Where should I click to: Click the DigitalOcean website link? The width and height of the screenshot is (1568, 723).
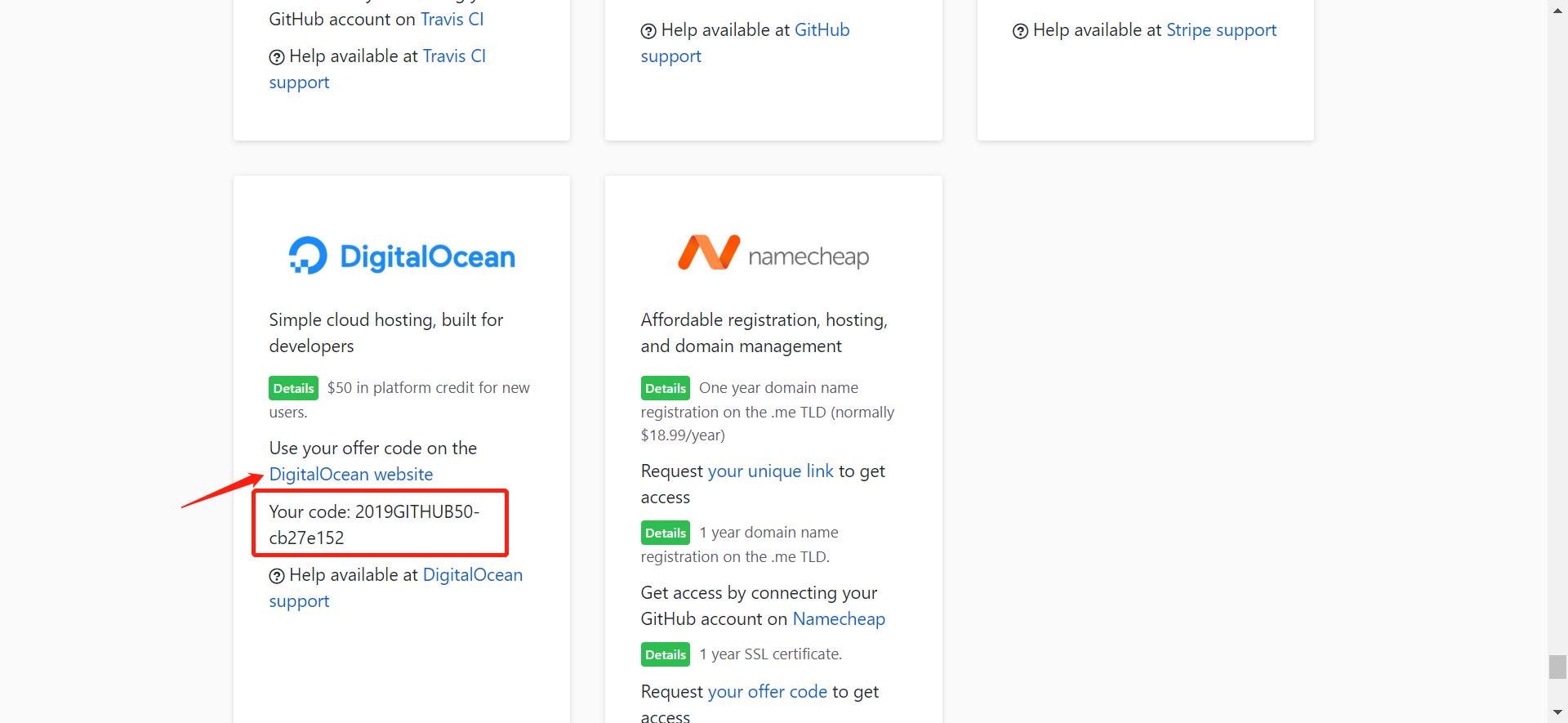click(351, 475)
